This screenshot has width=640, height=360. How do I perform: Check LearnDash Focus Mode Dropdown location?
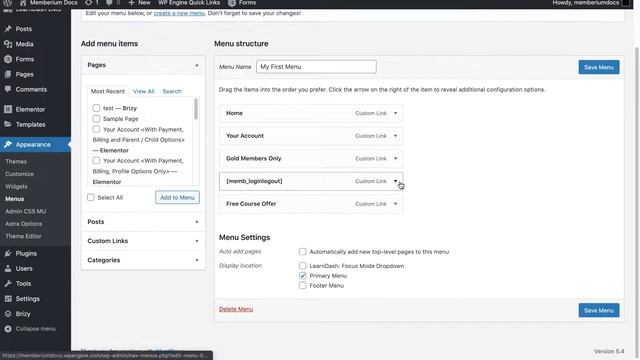(302, 266)
